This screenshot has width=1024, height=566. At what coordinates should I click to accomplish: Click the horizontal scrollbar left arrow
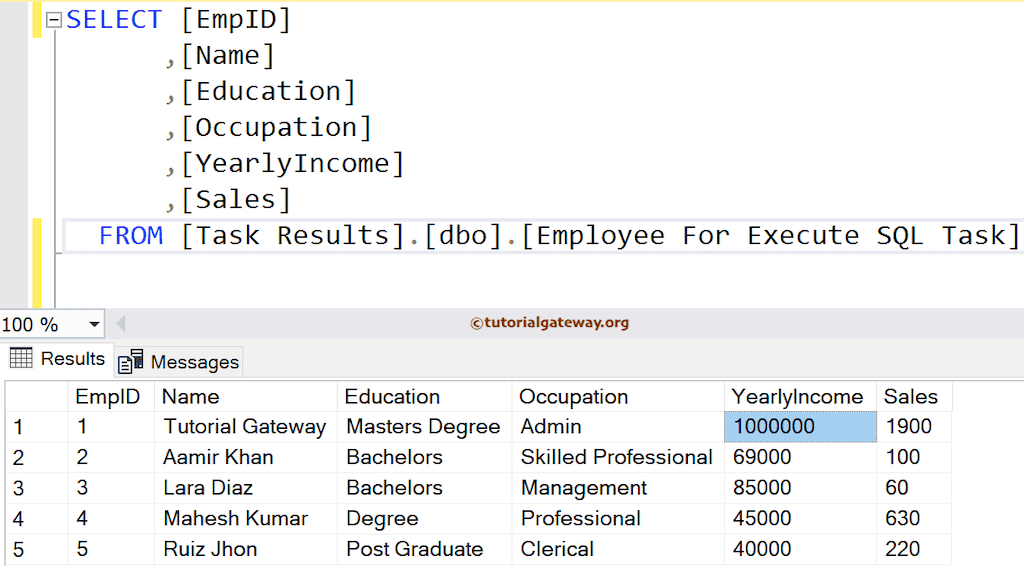[x=121, y=324]
